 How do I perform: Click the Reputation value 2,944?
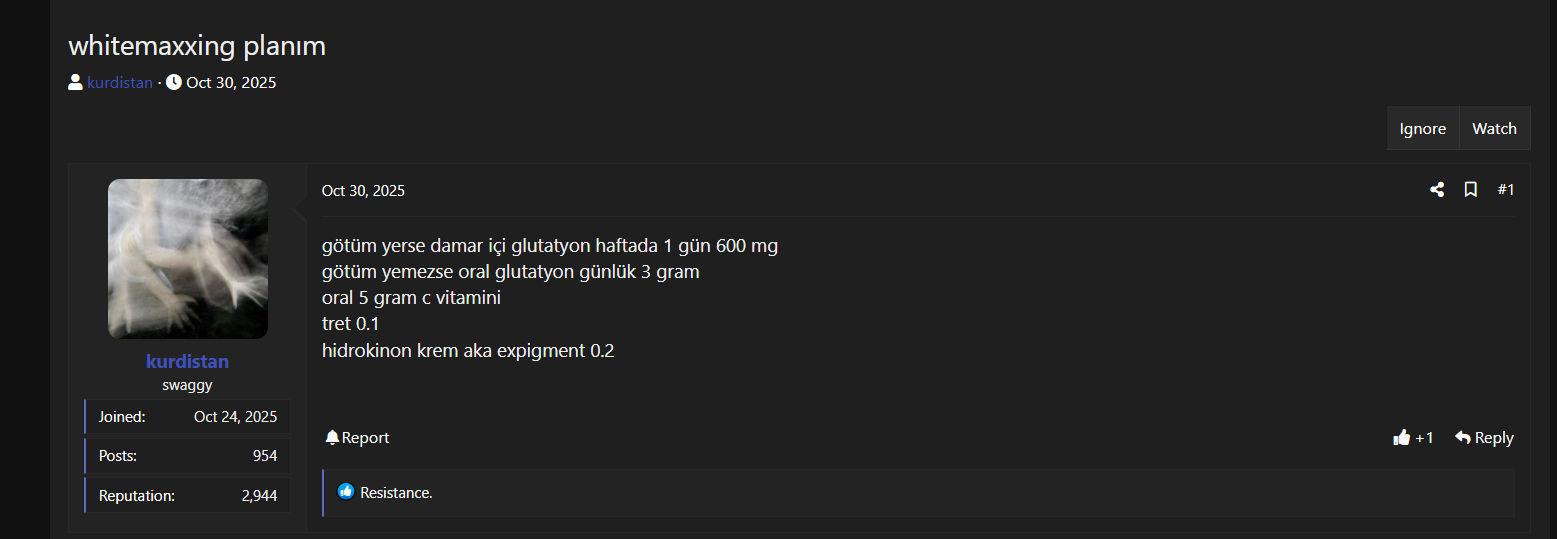(259, 495)
